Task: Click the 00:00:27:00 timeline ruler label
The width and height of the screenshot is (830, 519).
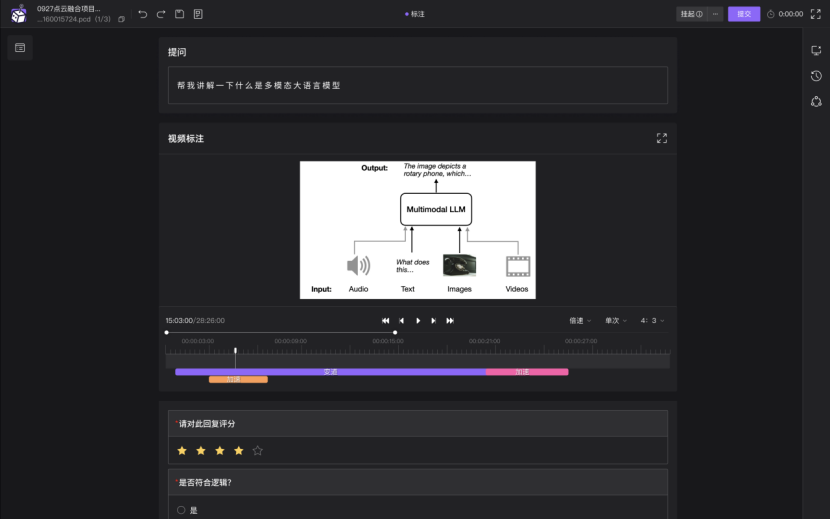Action: point(581,341)
